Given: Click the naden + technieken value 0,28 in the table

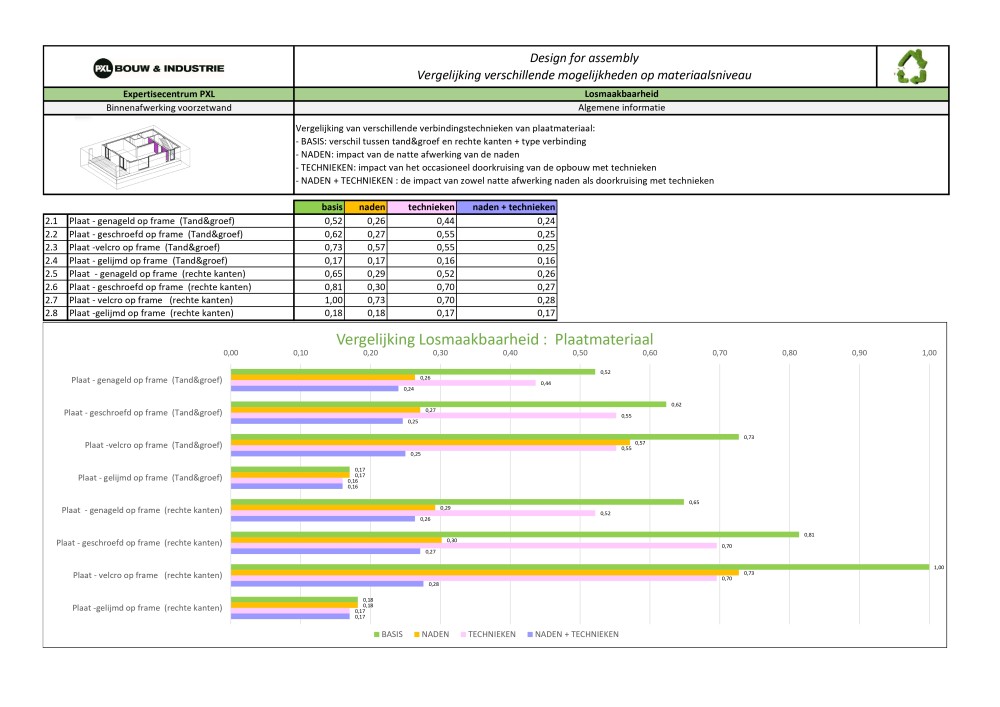Looking at the screenshot, I should point(506,300).
